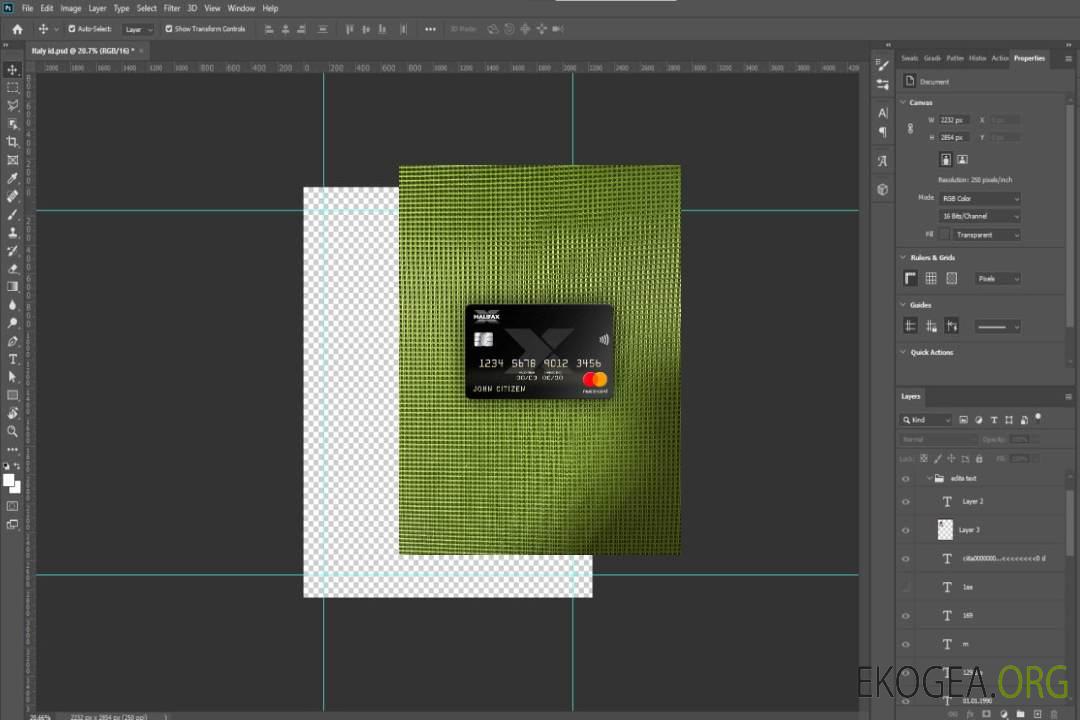Click the canvas Width input field

pyautogui.click(x=954, y=120)
